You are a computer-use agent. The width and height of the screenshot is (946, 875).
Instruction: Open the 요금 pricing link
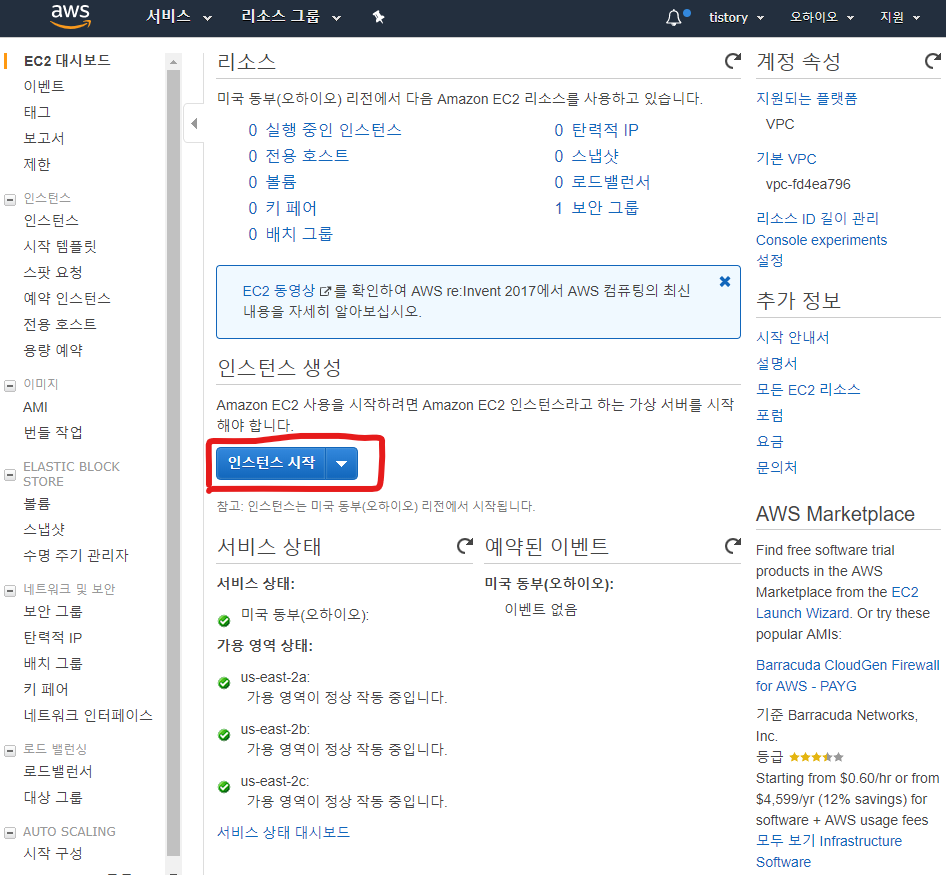coord(770,441)
